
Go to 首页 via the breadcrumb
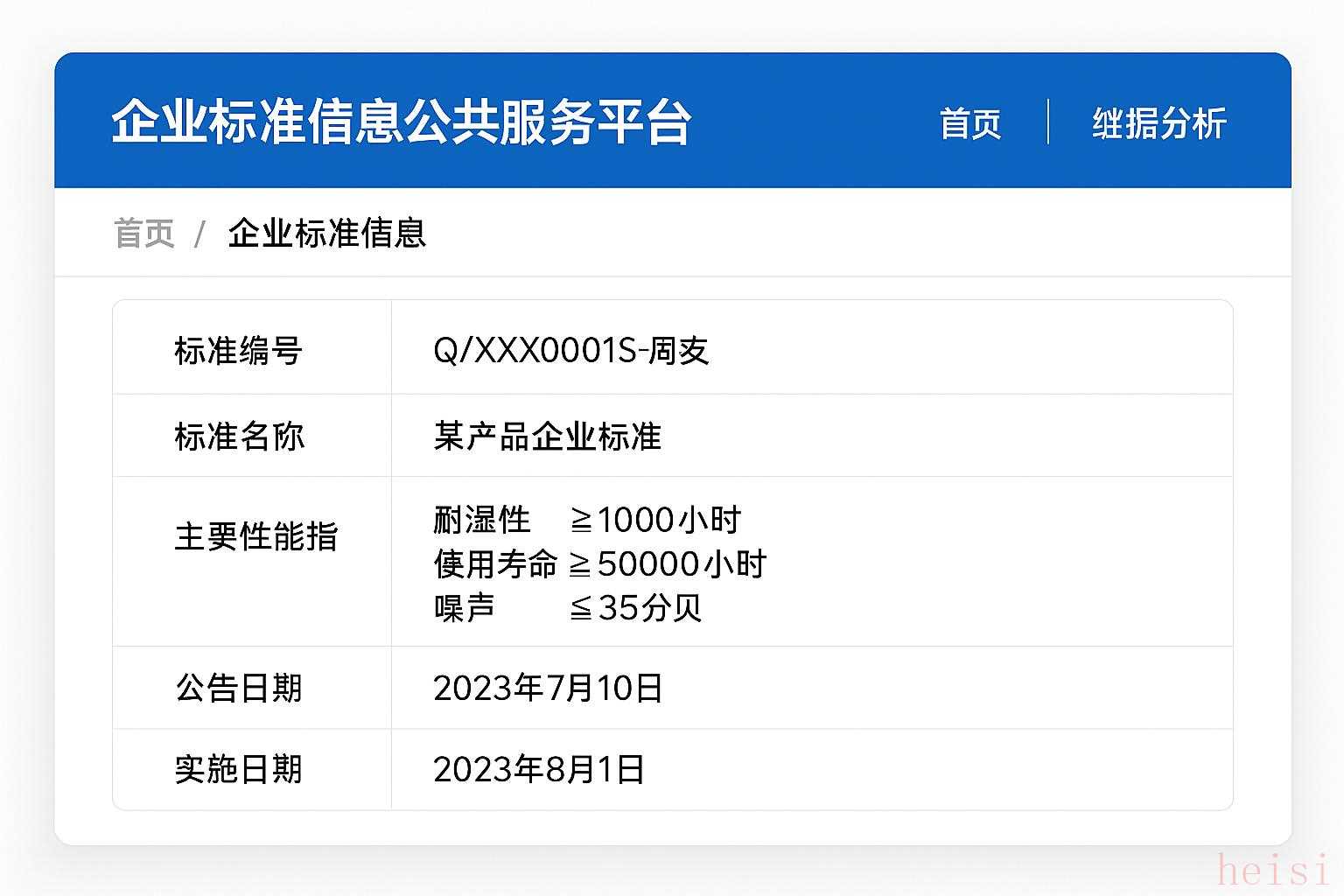click(x=144, y=234)
